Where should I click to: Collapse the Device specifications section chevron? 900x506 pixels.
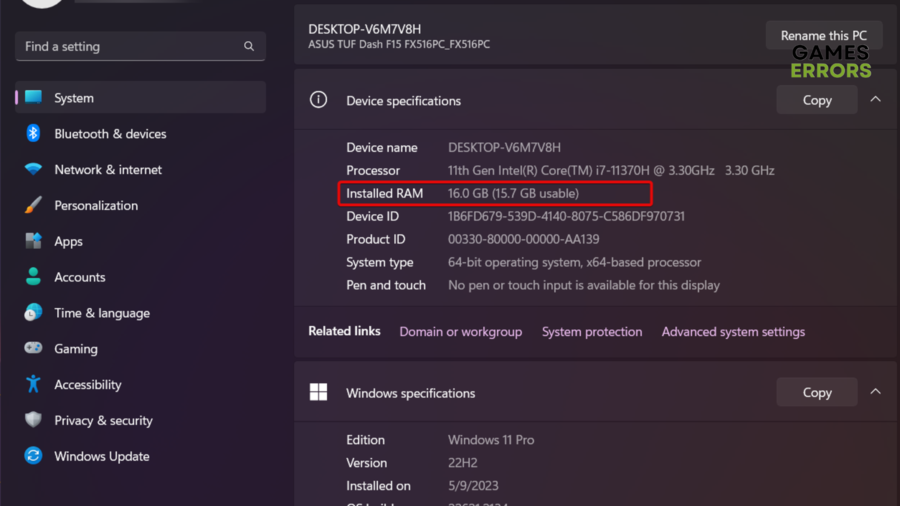click(x=875, y=100)
